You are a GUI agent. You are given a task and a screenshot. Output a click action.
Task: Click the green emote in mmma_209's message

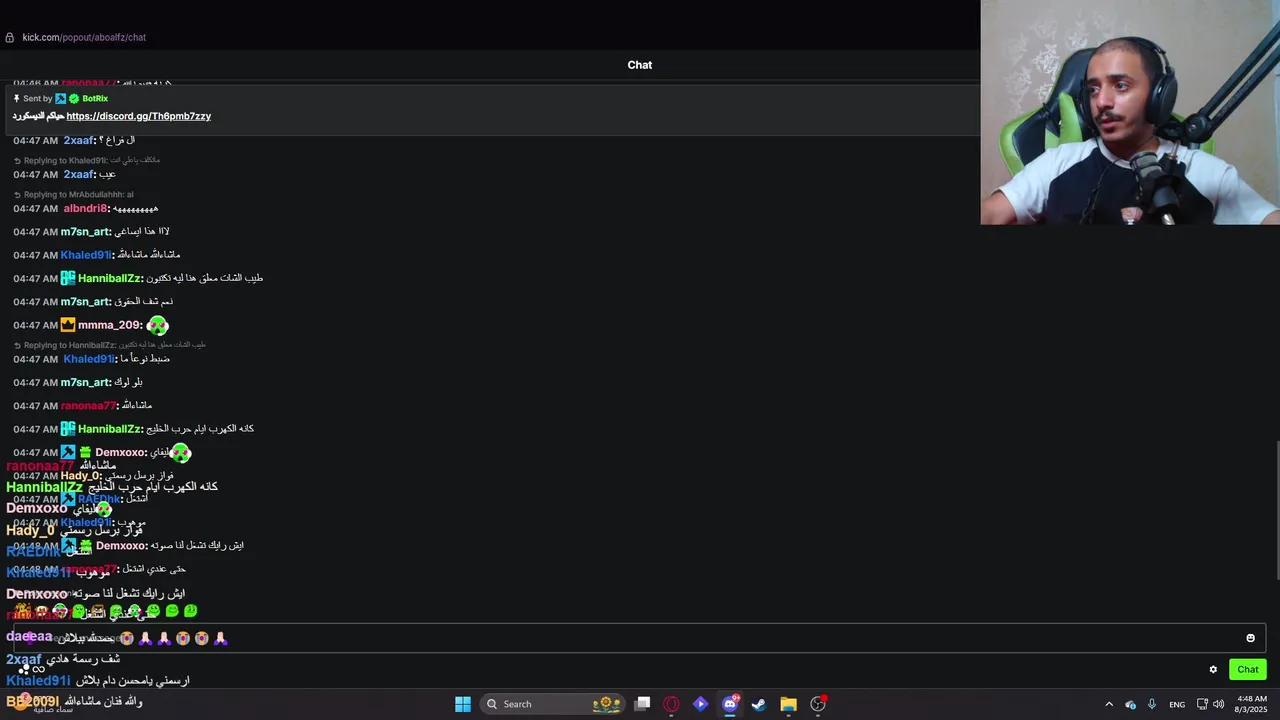(x=157, y=325)
